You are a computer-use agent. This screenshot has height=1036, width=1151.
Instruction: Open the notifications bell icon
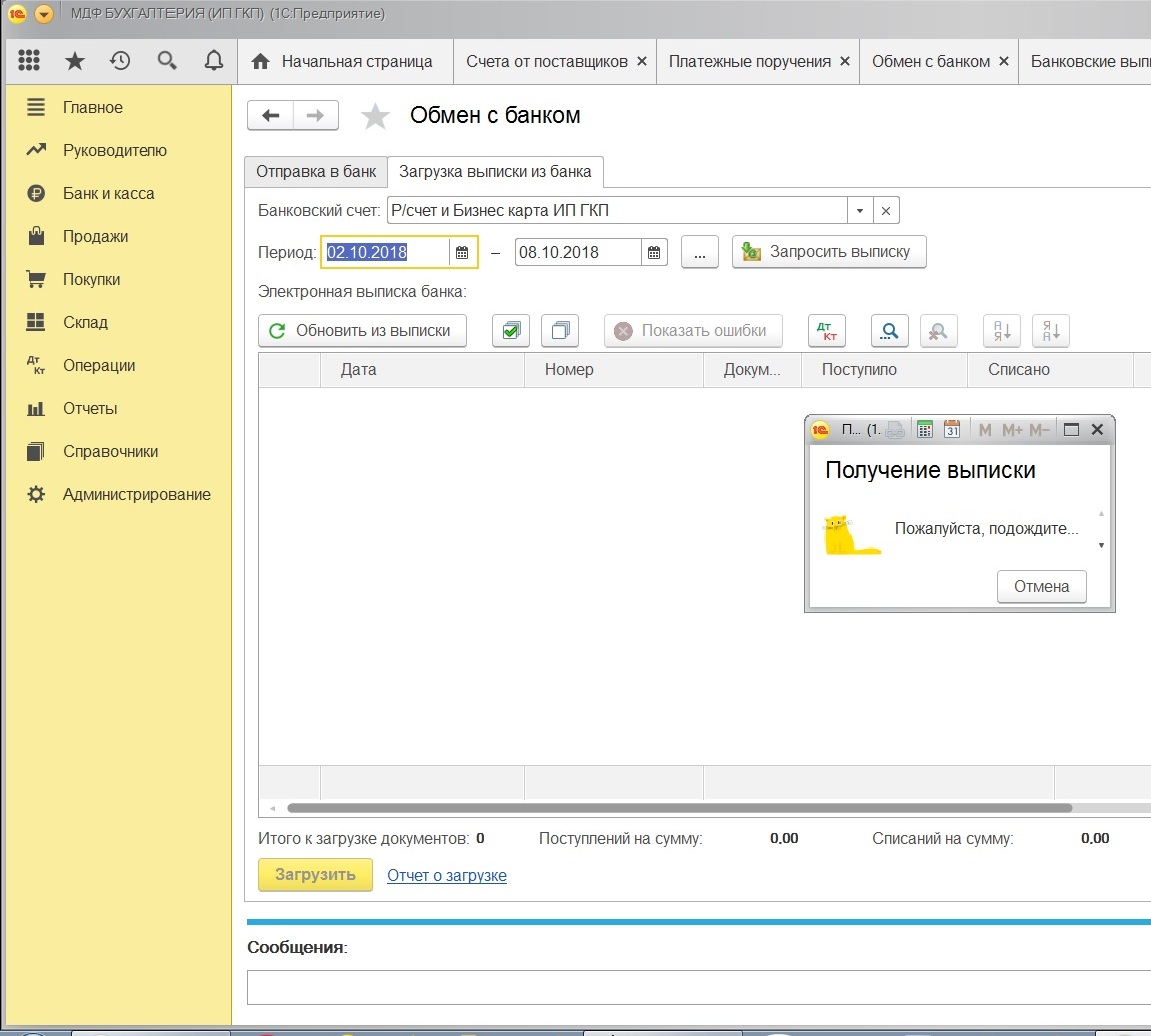coord(213,61)
